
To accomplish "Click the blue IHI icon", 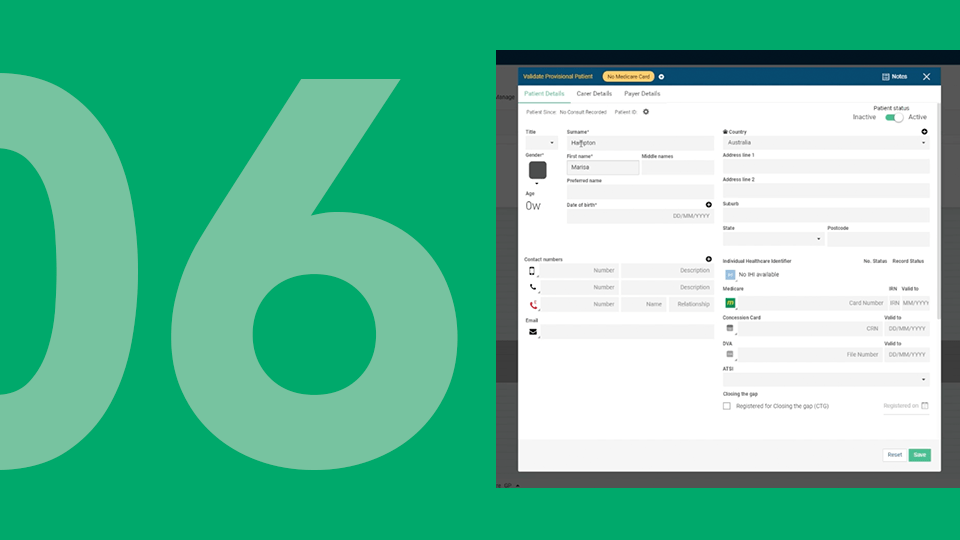I will pos(730,275).
